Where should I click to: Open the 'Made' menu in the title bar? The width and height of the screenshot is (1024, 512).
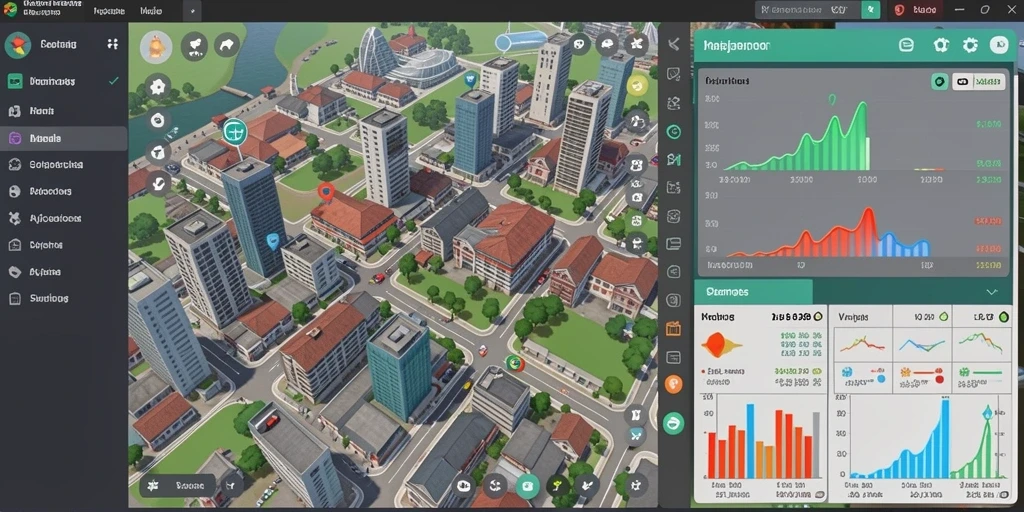coord(152,11)
